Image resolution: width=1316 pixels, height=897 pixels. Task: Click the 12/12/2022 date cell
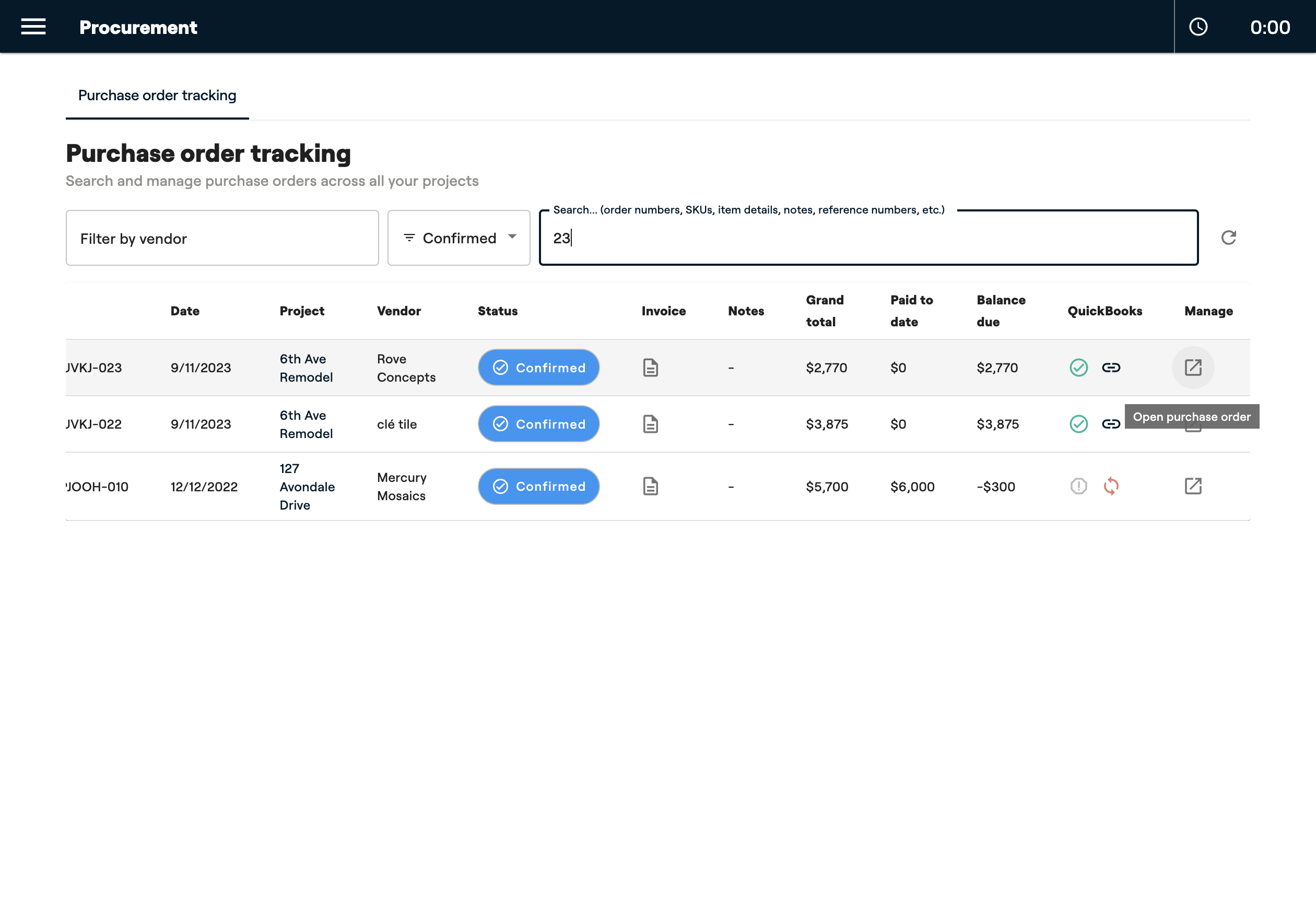tap(204, 487)
